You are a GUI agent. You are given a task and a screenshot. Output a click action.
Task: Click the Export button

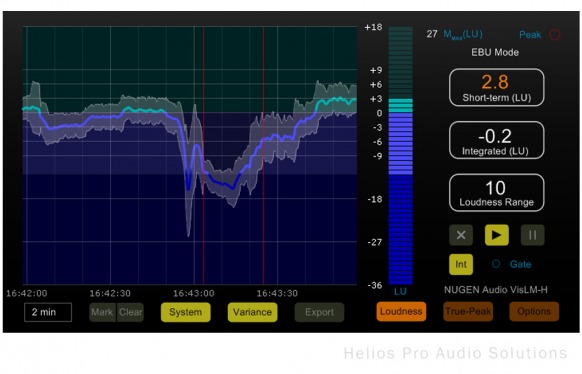tap(319, 312)
